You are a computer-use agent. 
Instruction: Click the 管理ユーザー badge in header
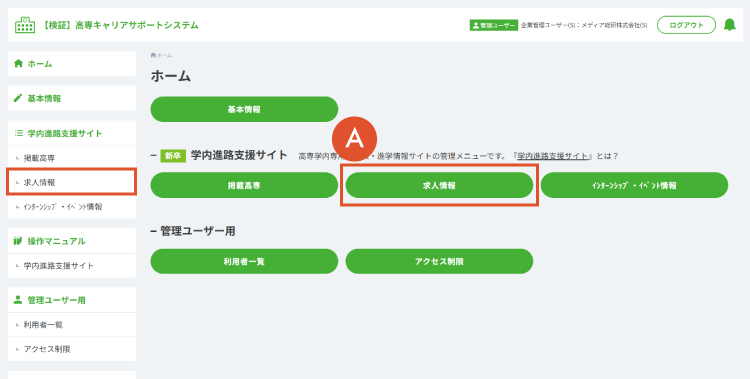pyautogui.click(x=494, y=25)
